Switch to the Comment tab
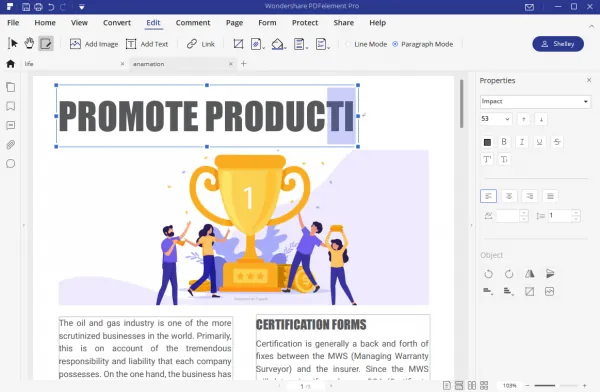The height and width of the screenshot is (392, 600). click(x=193, y=23)
